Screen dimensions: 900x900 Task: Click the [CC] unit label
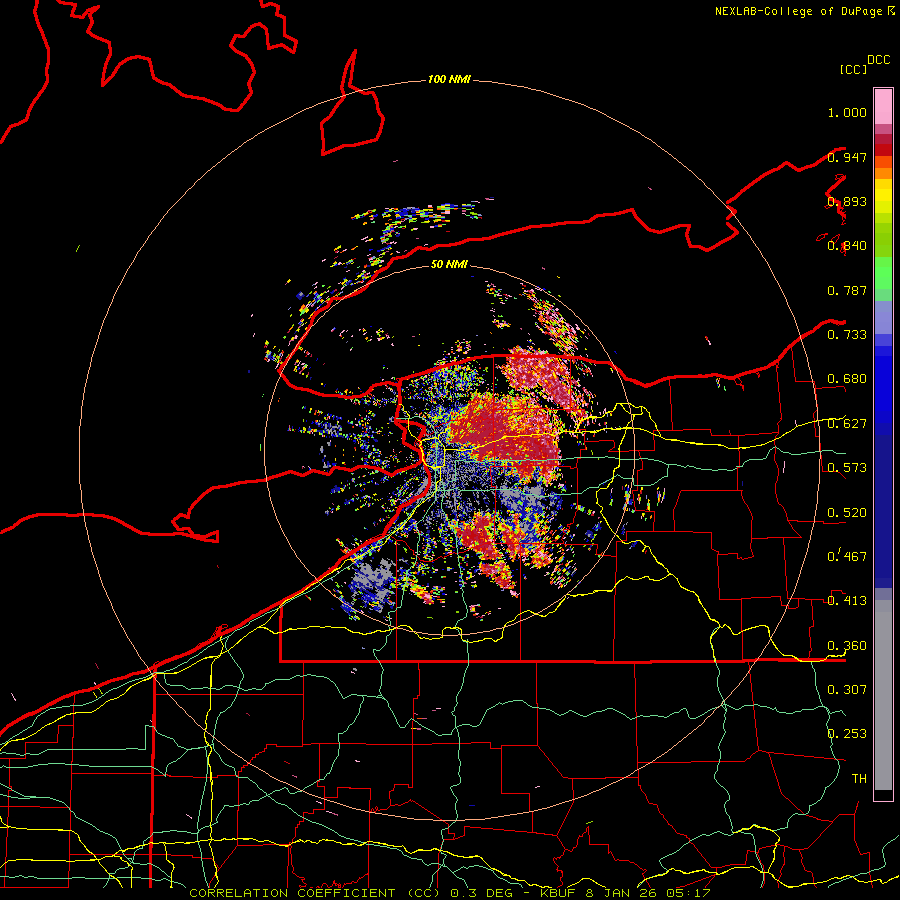point(853,69)
